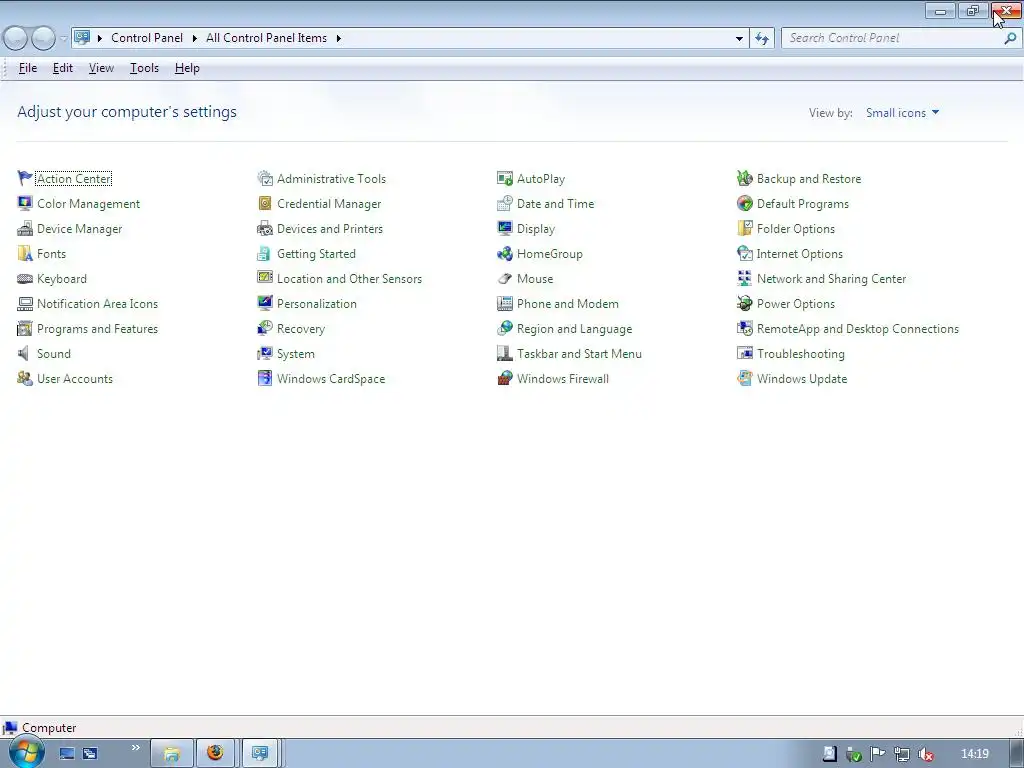This screenshot has height=768, width=1024.
Task: Open Windows Explorer taskbar button
Action: [x=172, y=754]
